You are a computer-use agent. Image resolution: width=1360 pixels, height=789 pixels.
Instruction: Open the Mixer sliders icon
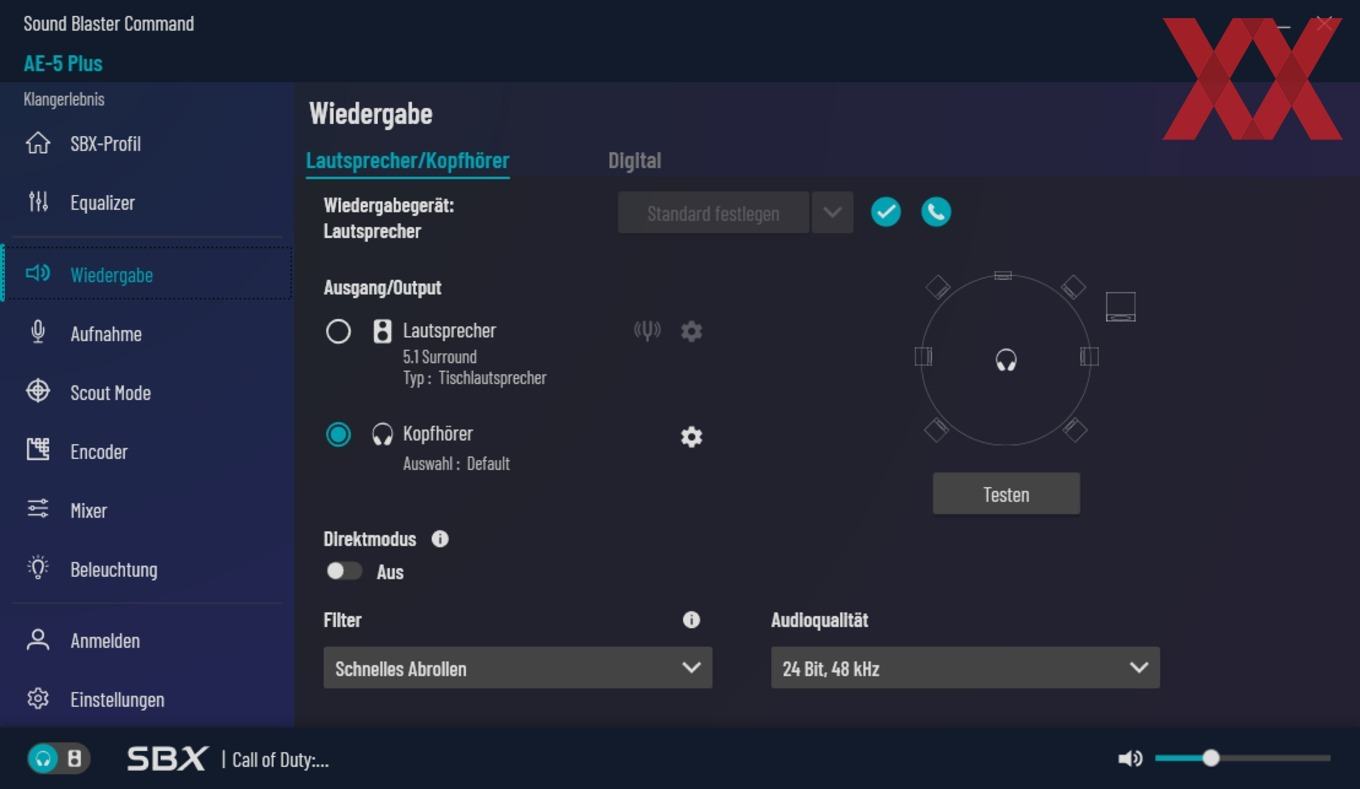point(38,509)
